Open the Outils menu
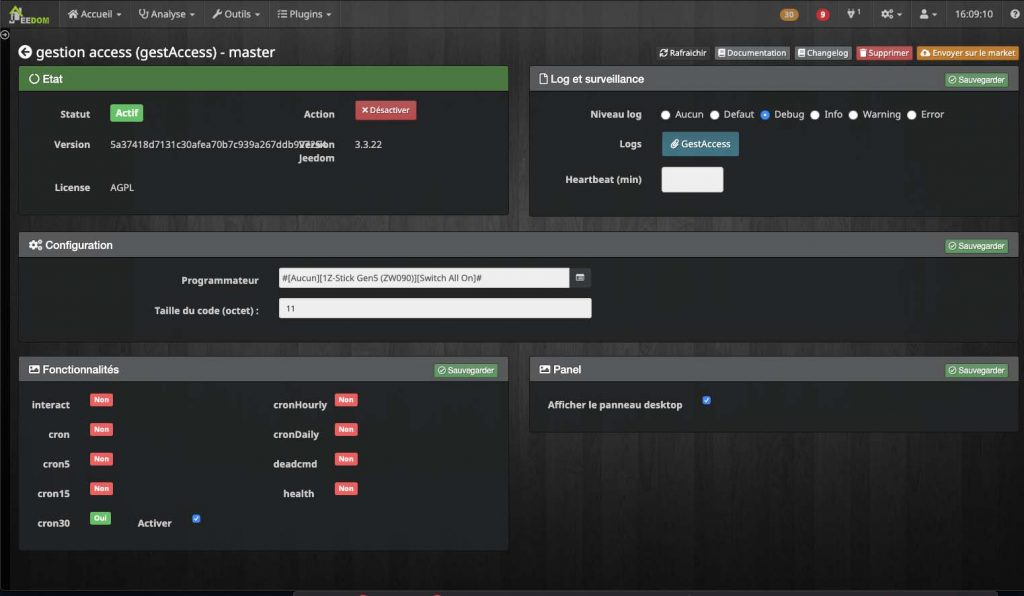 (236, 15)
